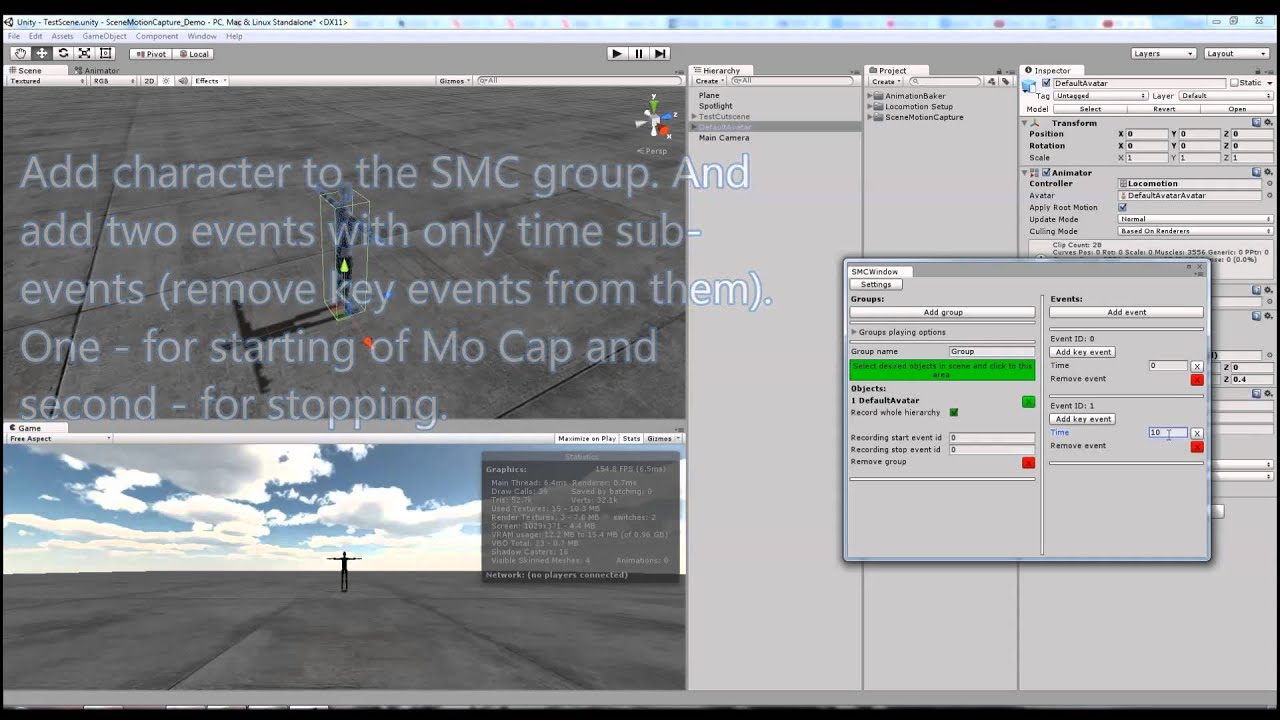
Task: Click Add key event under Event ID 0
Action: pyautogui.click(x=1083, y=352)
